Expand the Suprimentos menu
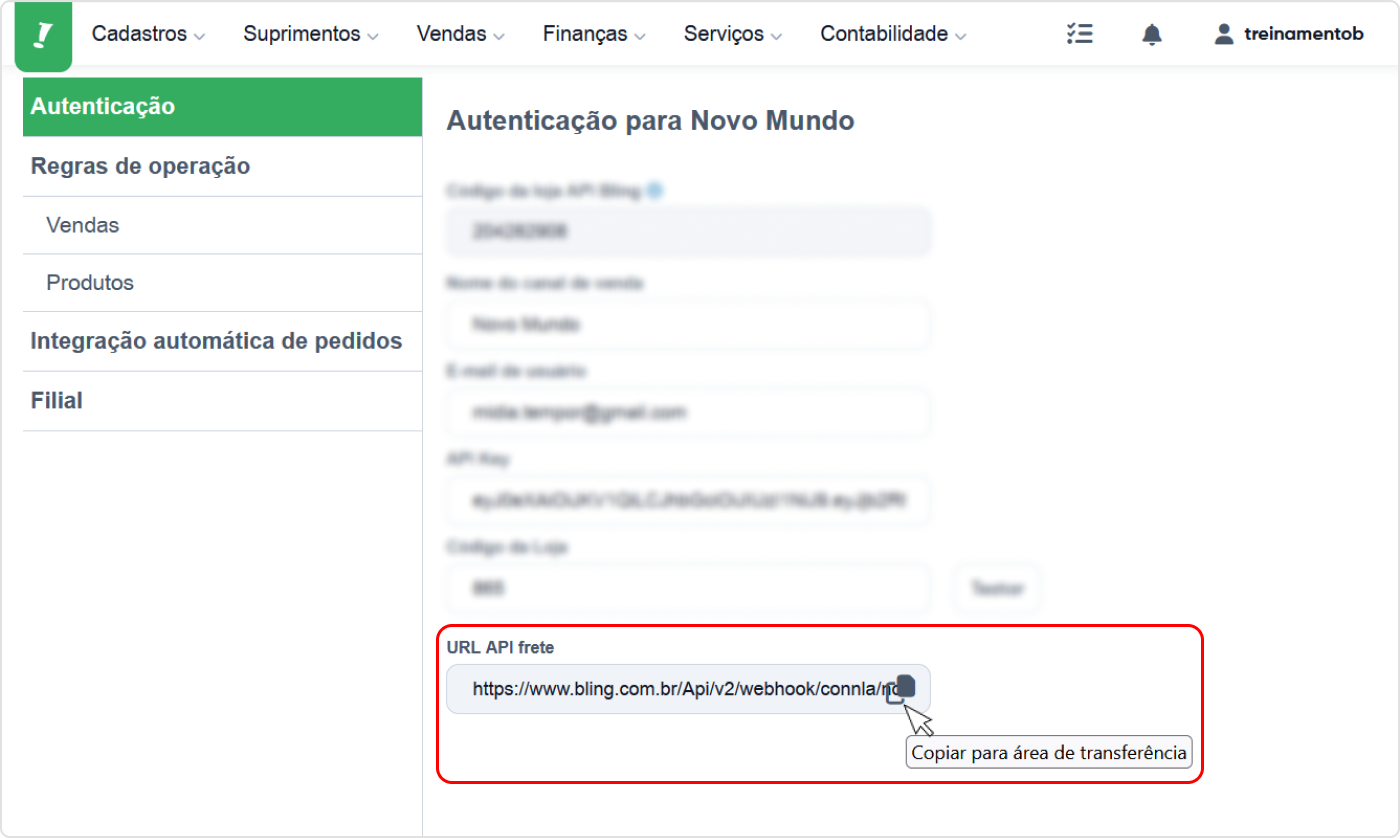The image size is (1400, 838). pyautogui.click(x=311, y=34)
